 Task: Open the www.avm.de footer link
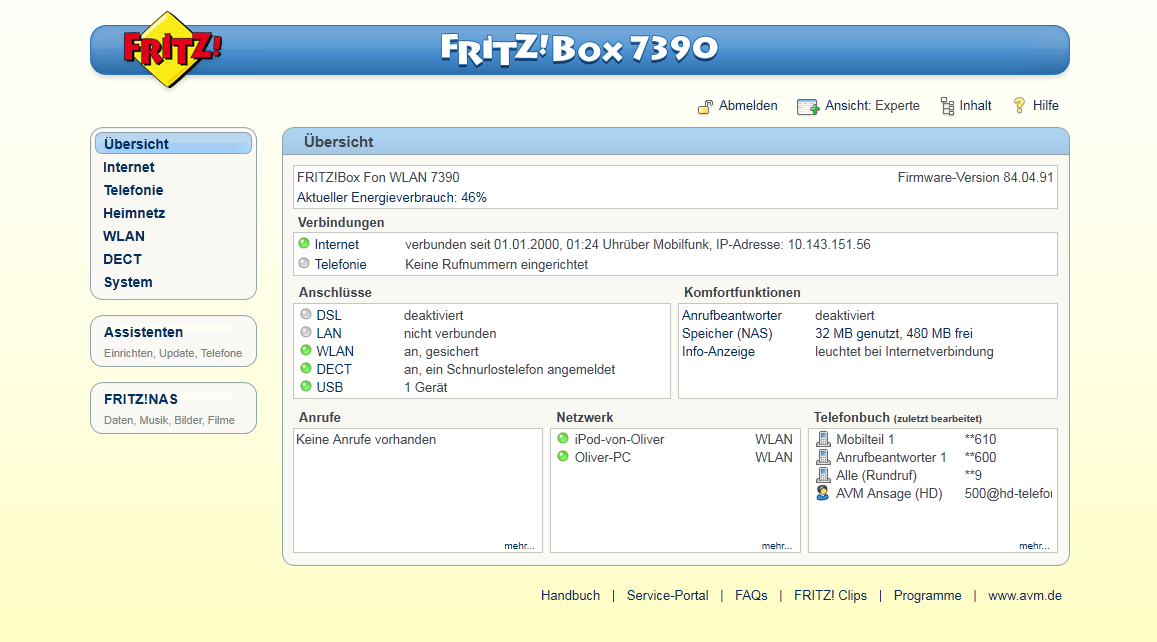(x=1025, y=596)
